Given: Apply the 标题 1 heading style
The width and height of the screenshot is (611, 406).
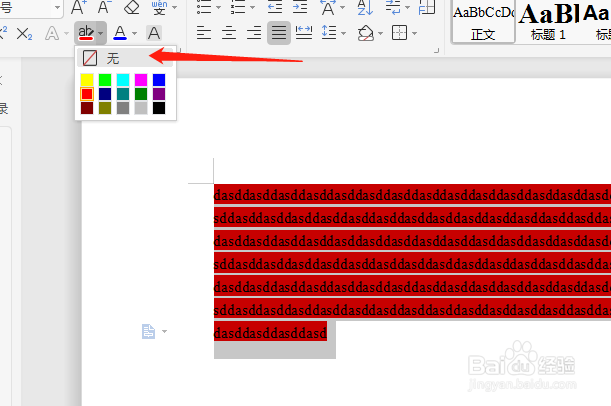Looking at the screenshot, I should click(x=549, y=21).
